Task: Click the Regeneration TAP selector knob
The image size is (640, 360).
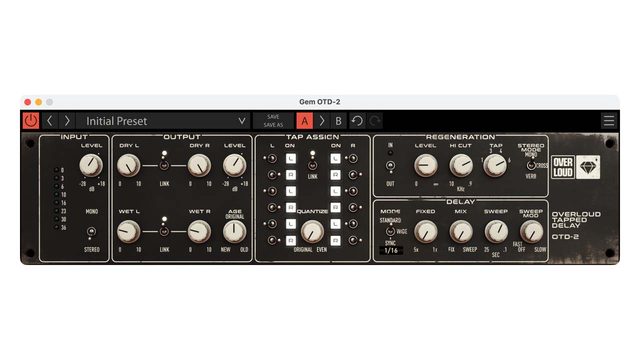Action: 495,165
